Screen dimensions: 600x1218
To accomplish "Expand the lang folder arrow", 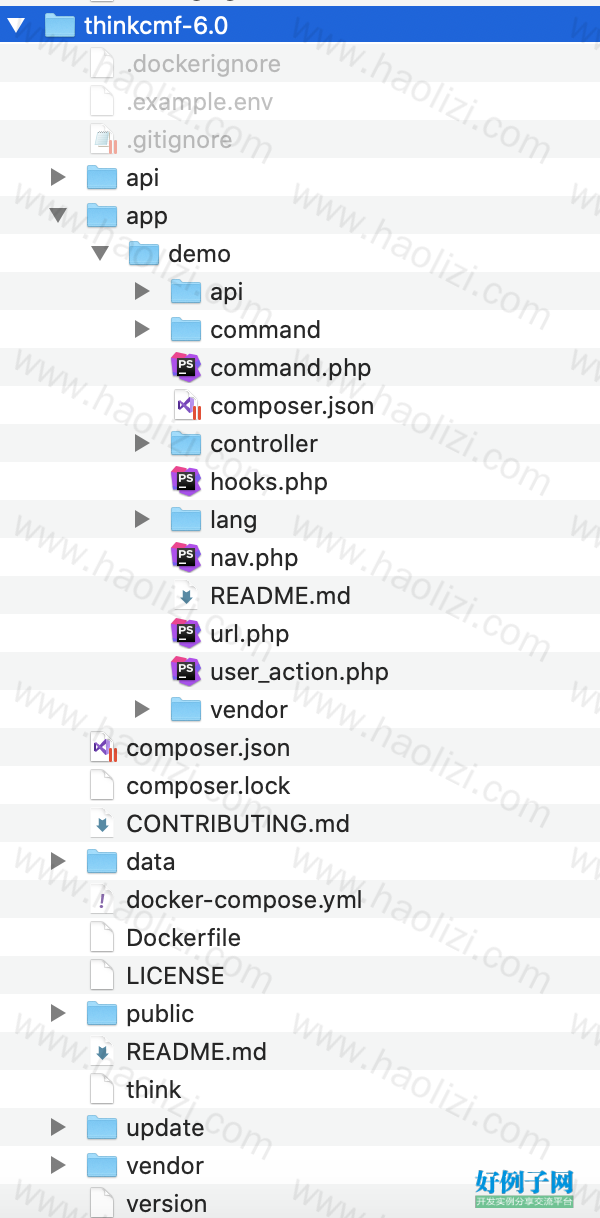I will click(142, 520).
